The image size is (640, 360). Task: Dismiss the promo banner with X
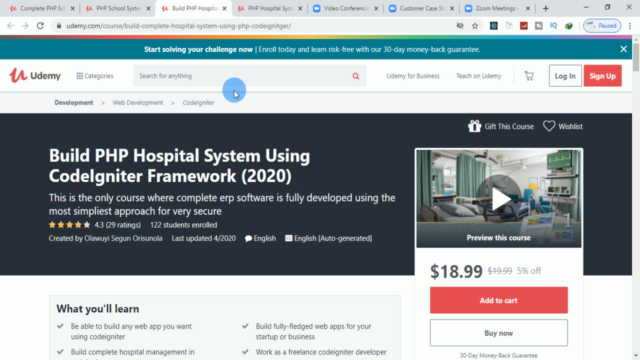coord(623,49)
